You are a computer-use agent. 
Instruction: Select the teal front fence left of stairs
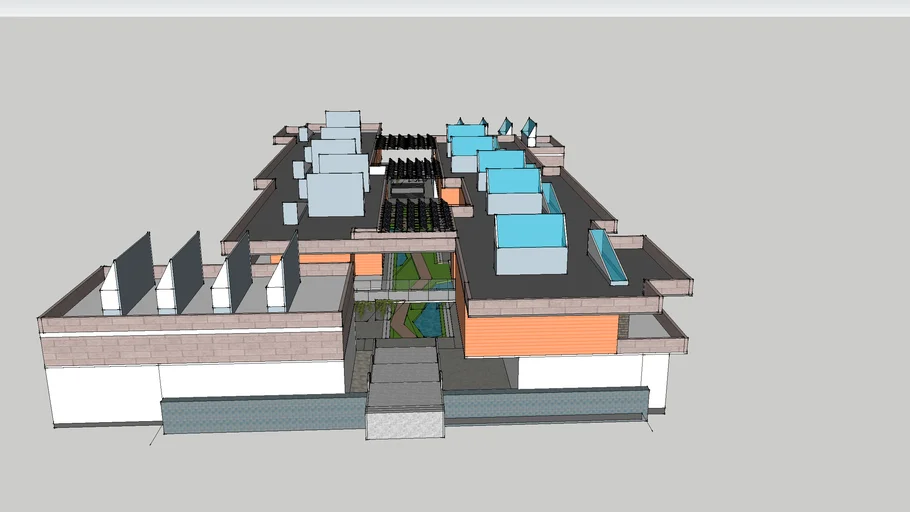(x=262, y=415)
